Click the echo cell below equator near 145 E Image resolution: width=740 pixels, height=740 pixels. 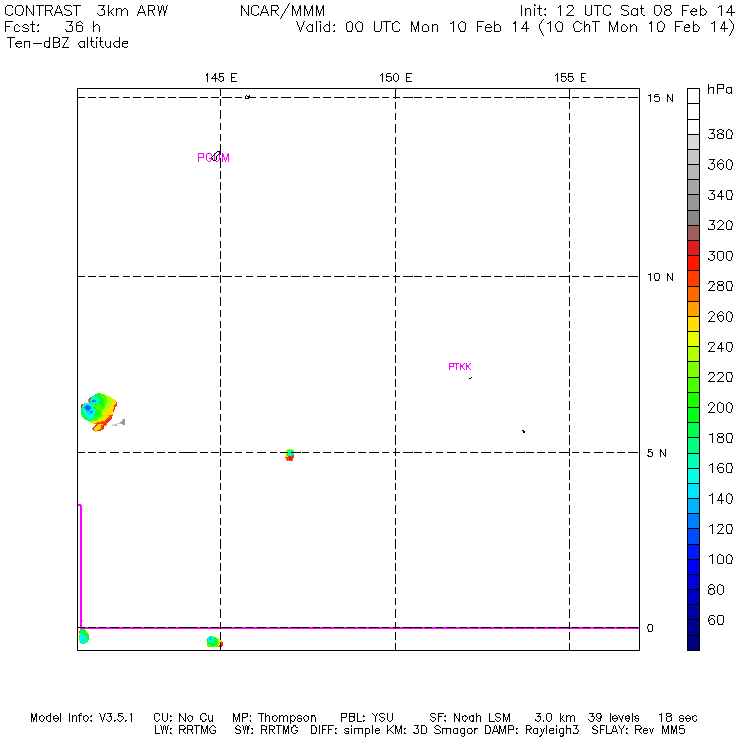214,642
